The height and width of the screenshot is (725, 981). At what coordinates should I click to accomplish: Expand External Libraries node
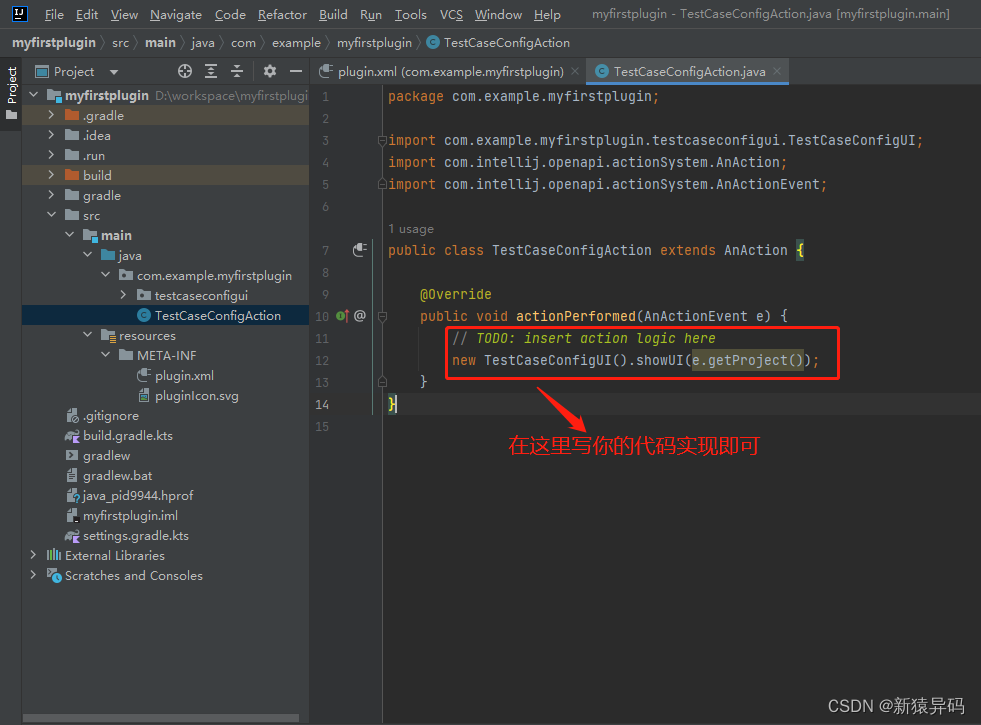pos(34,555)
